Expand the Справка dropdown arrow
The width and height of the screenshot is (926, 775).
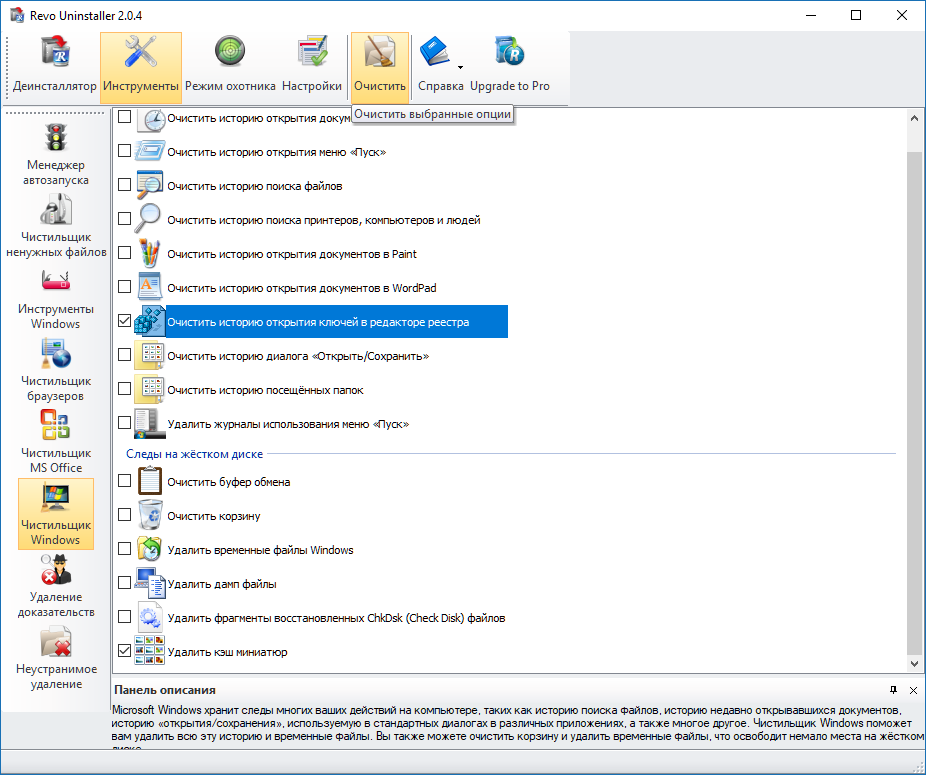[x=460, y=68]
